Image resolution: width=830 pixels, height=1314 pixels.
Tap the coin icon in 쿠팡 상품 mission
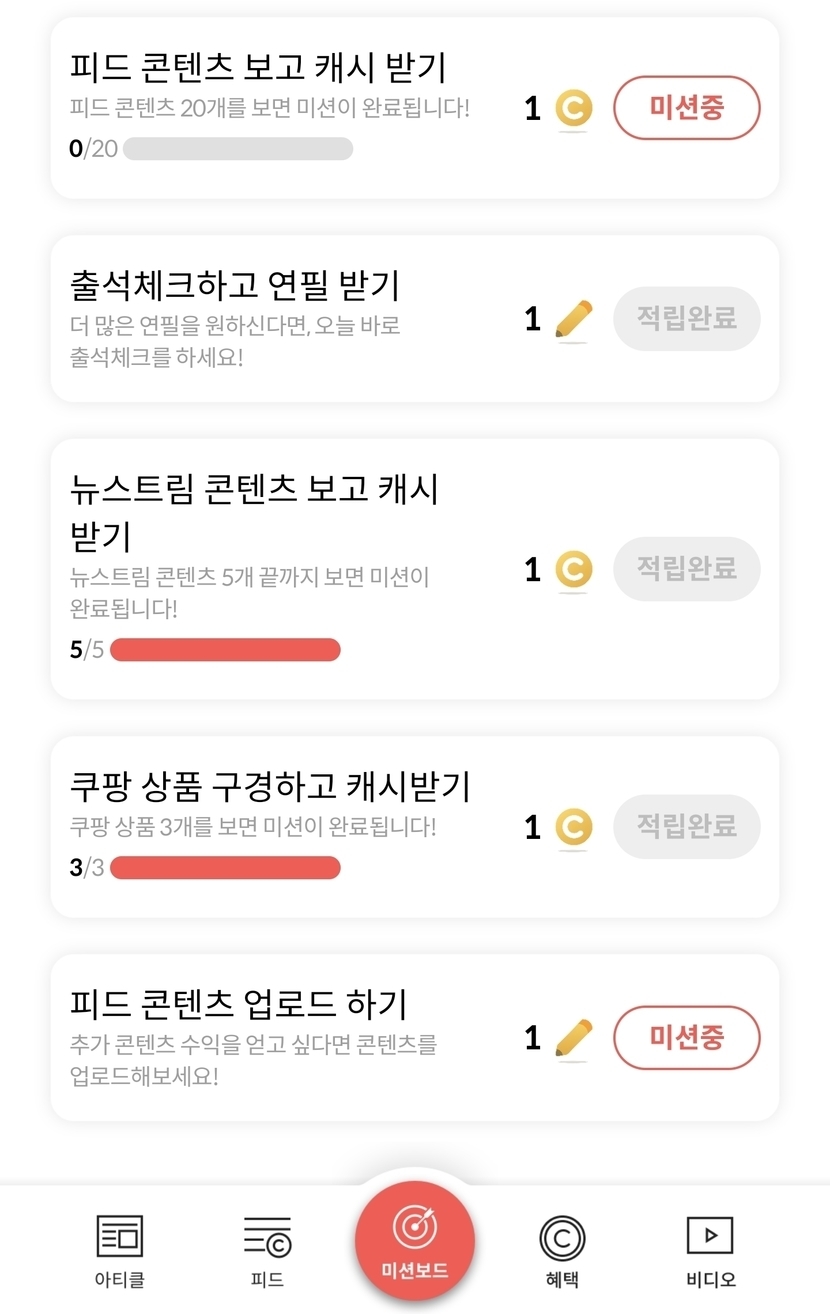(573, 827)
